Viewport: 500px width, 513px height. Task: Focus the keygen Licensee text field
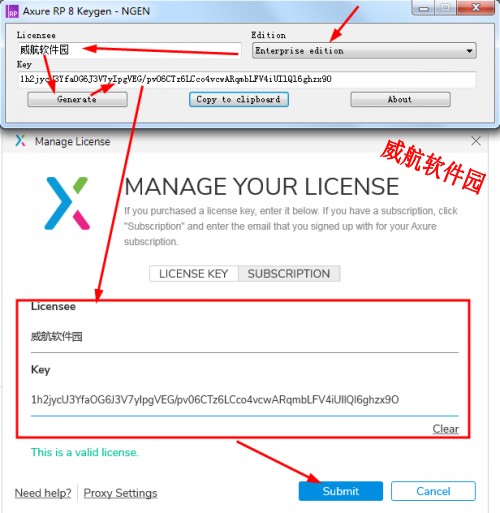(x=129, y=50)
